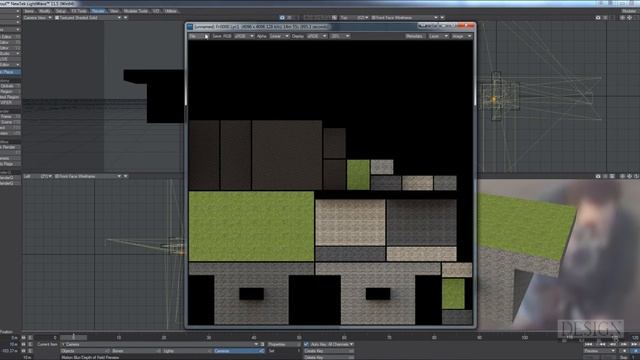Click the Metadata button in render window
The width and height of the screenshot is (640, 360).
[415, 36]
